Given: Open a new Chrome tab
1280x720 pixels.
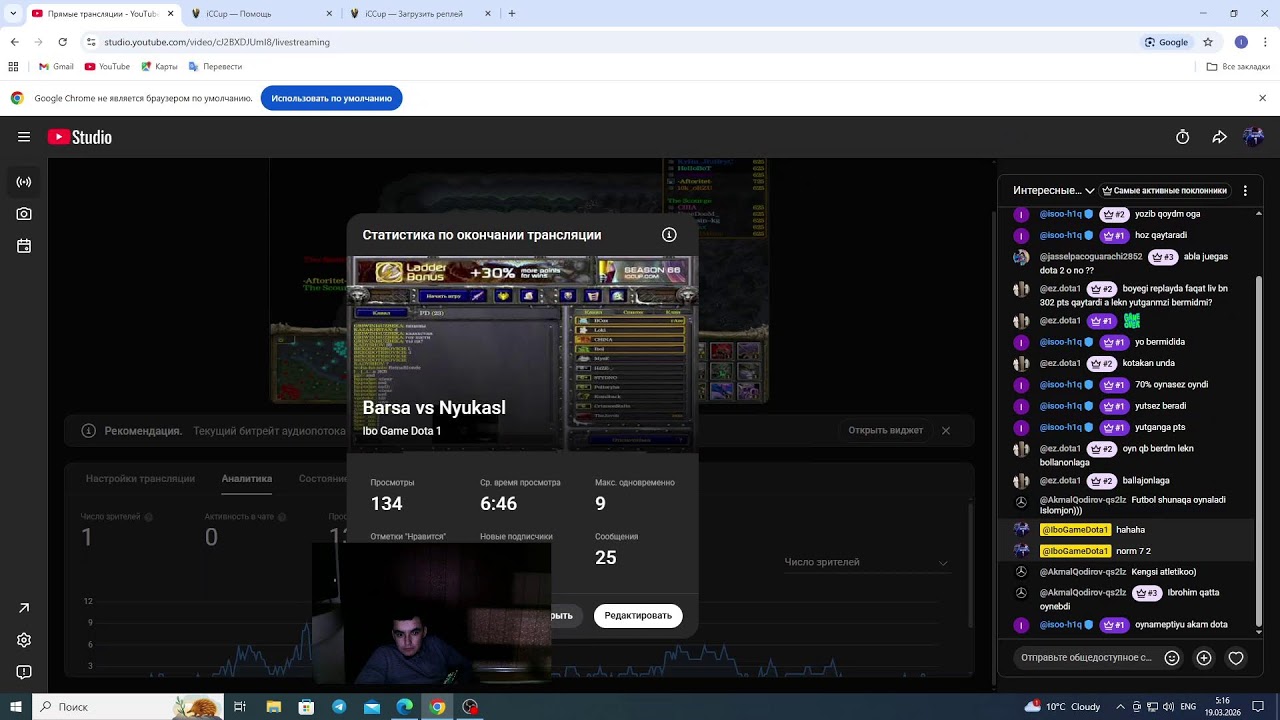Looking at the screenshot, I should point(512,14).
